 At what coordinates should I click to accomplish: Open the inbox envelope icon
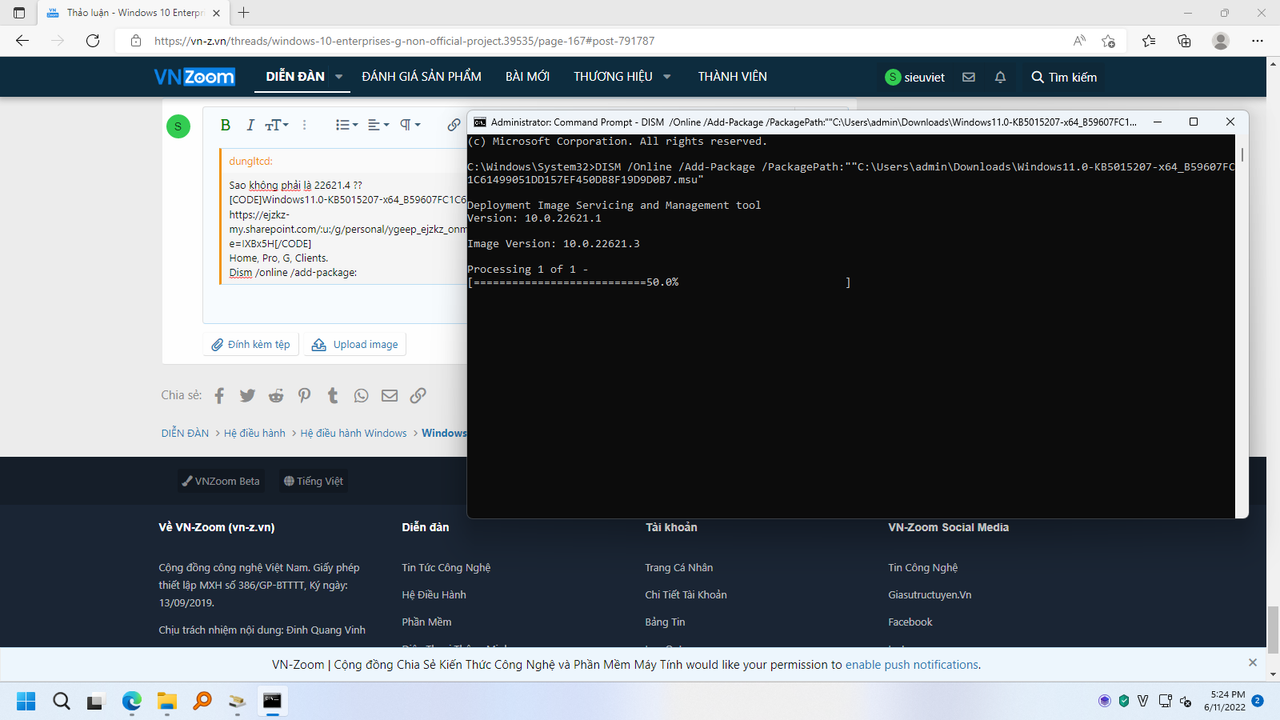[968, 77]
